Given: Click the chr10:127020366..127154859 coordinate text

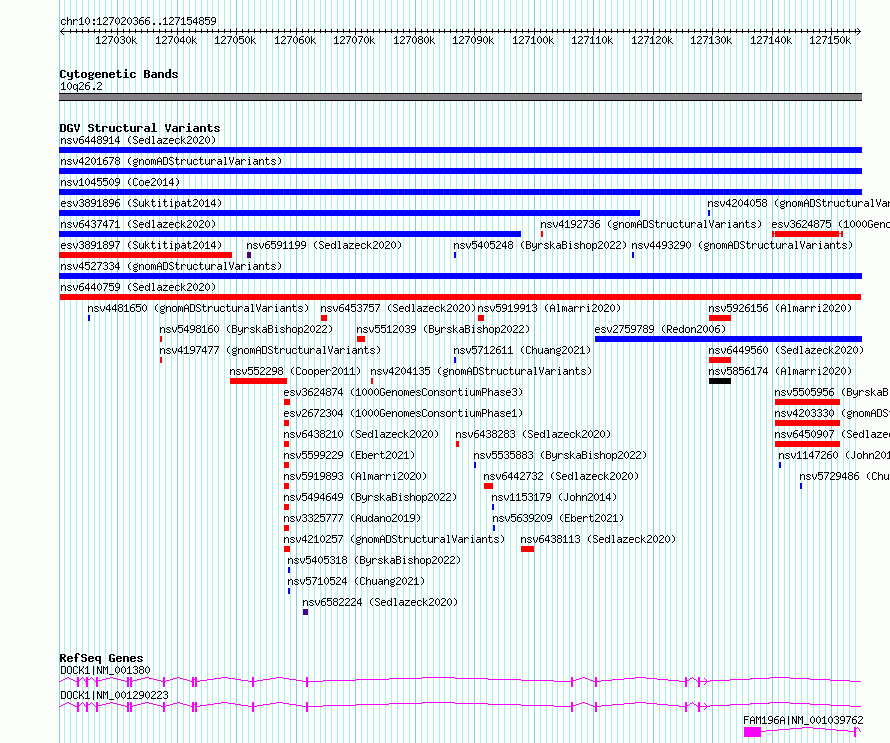Looking at the screenshot, I should (x=138, y=21).
